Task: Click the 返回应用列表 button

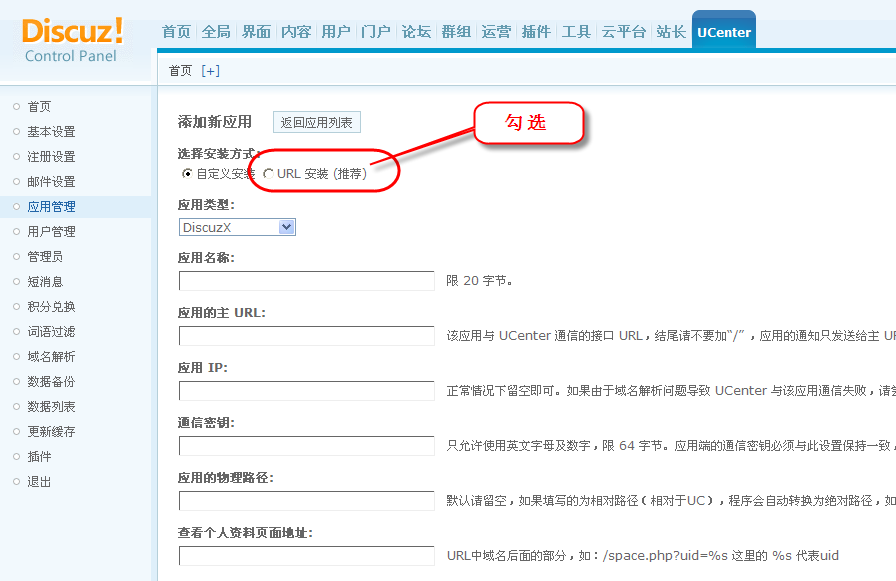Action: coord(317,122)
